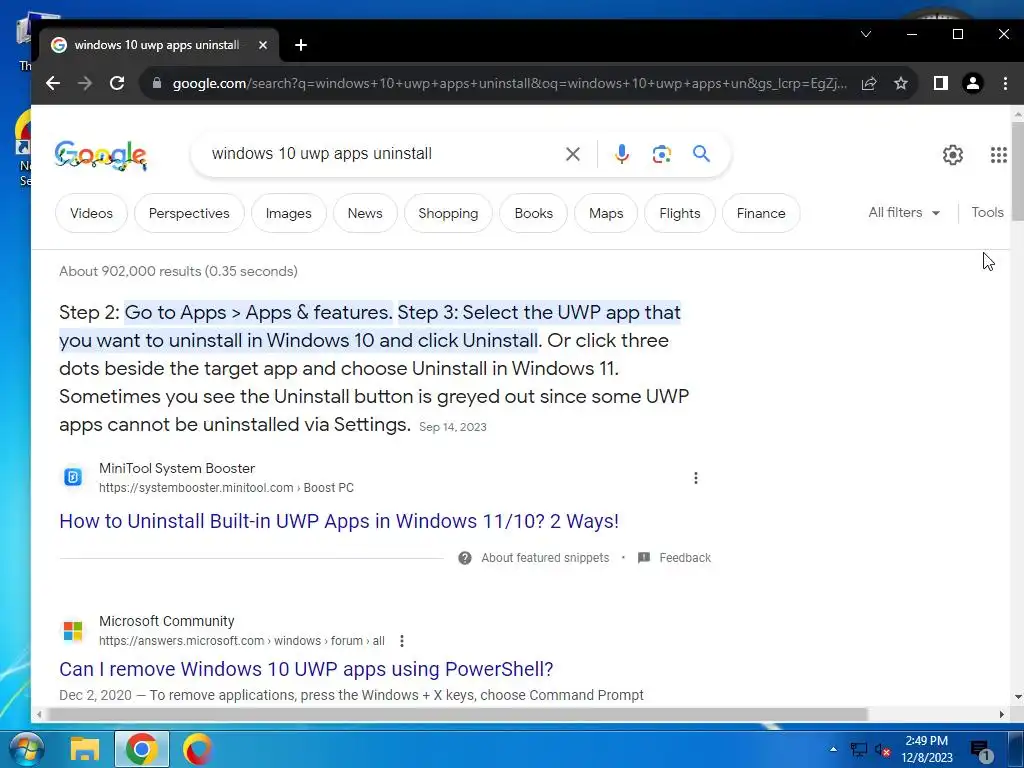Open more options for MiniTool result
This screenshot has height=768, width=1024.
696,478
